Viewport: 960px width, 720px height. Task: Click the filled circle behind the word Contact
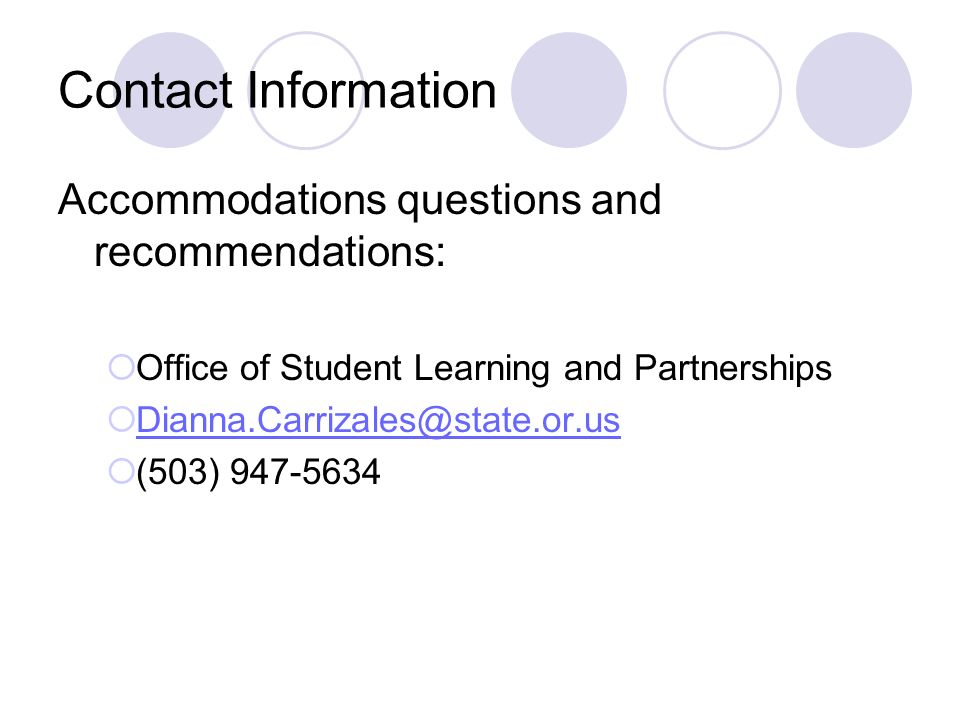coord(171,90)
